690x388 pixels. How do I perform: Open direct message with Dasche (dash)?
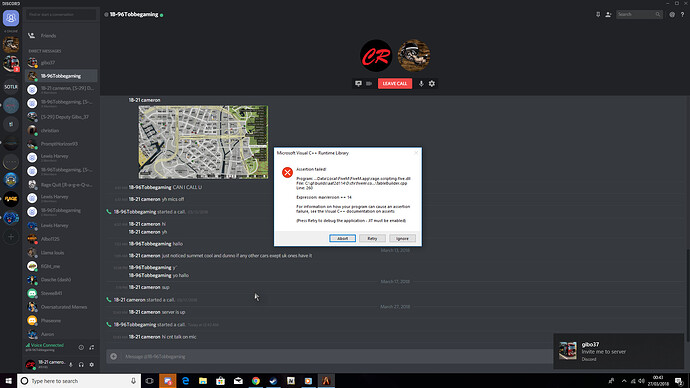point(61,279)
